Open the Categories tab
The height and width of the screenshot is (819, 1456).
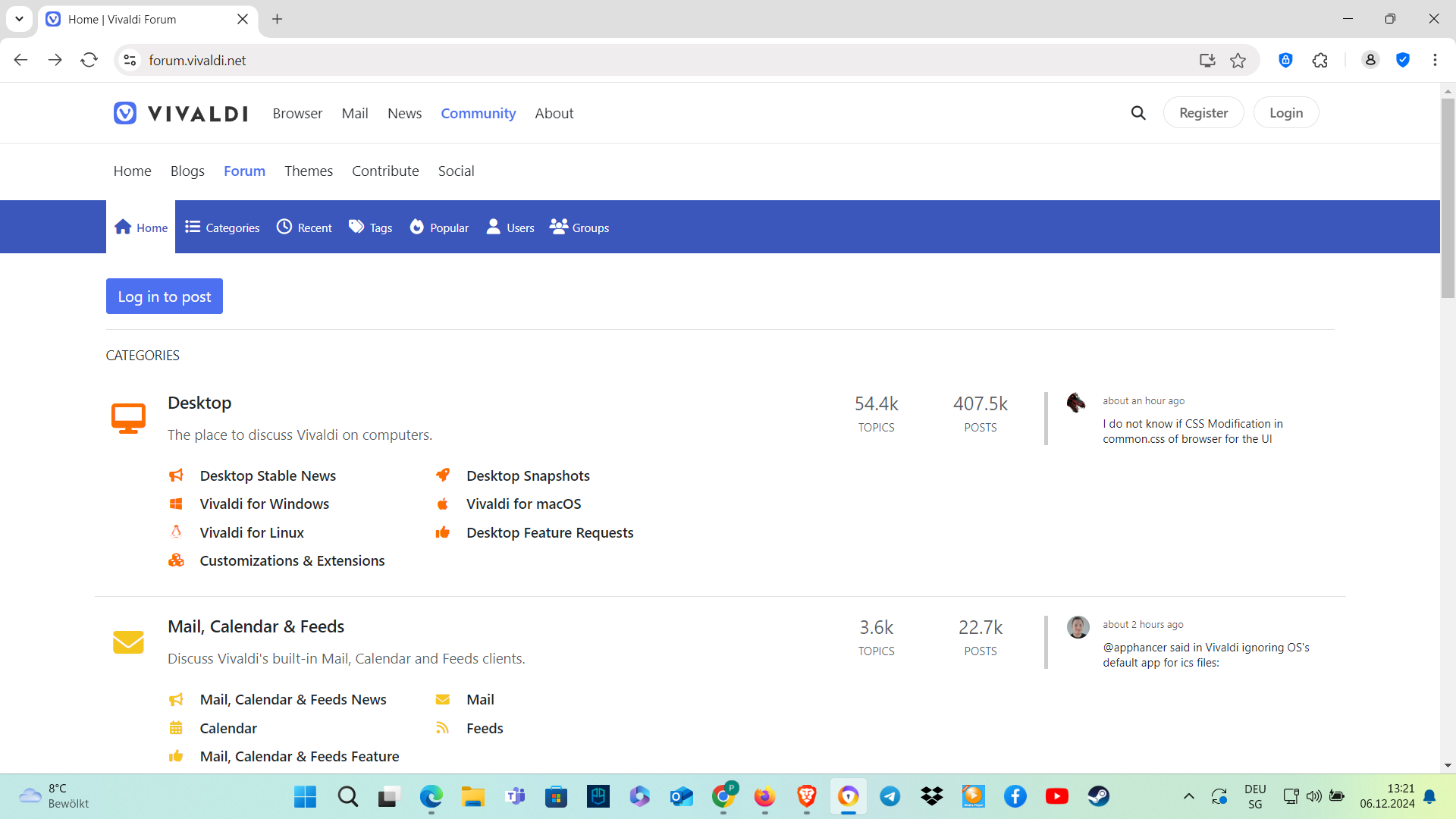click(222, 227)
